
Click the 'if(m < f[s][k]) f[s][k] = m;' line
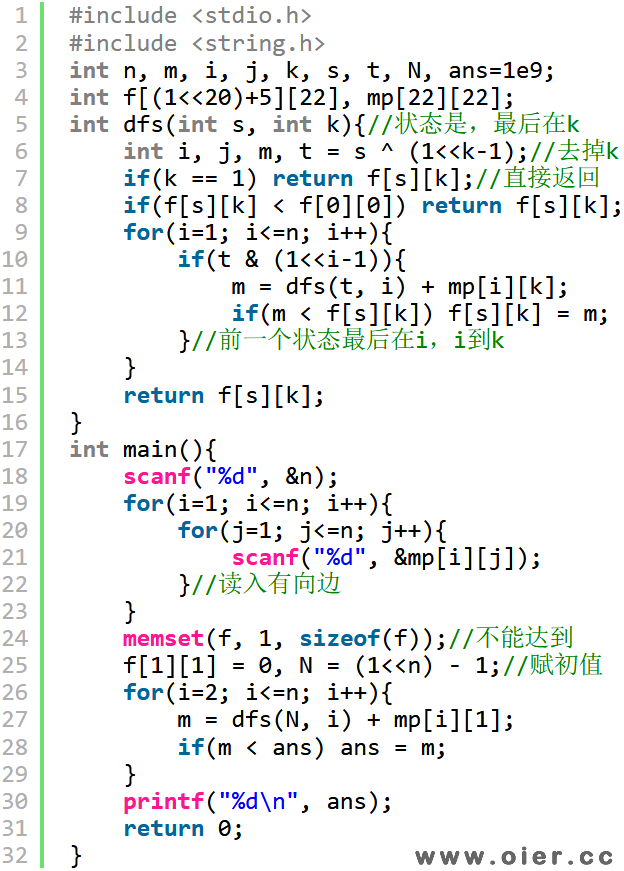(x=420, y=314)
